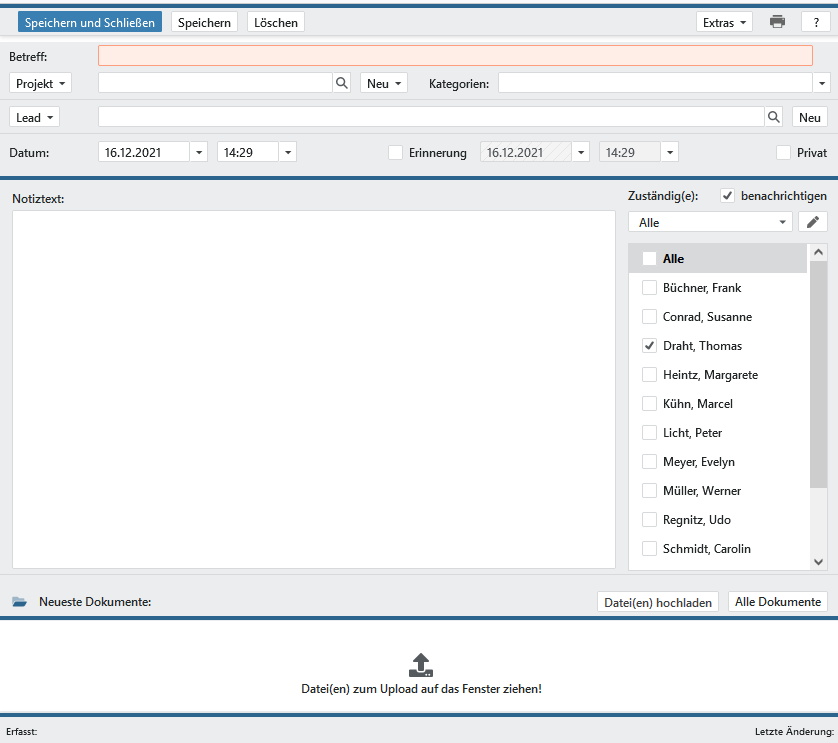Open help with the question mark button
The image size is (838, 743).
pos(816,22)
